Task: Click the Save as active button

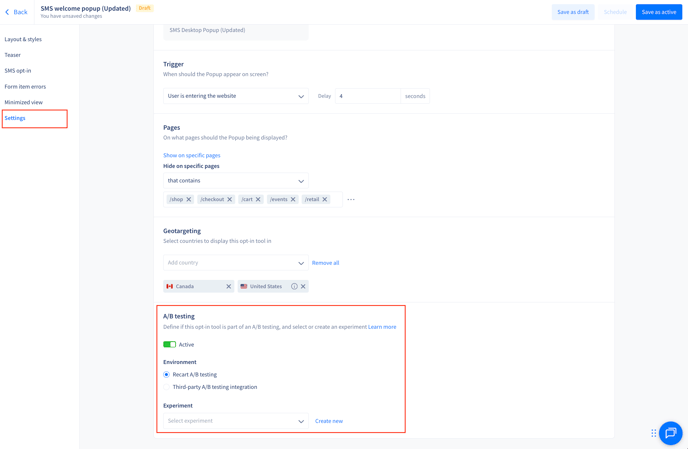Action: pos(658,12)
